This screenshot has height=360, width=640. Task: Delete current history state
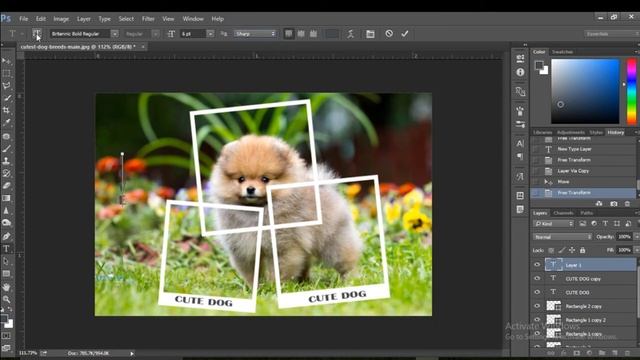point(627,203)
